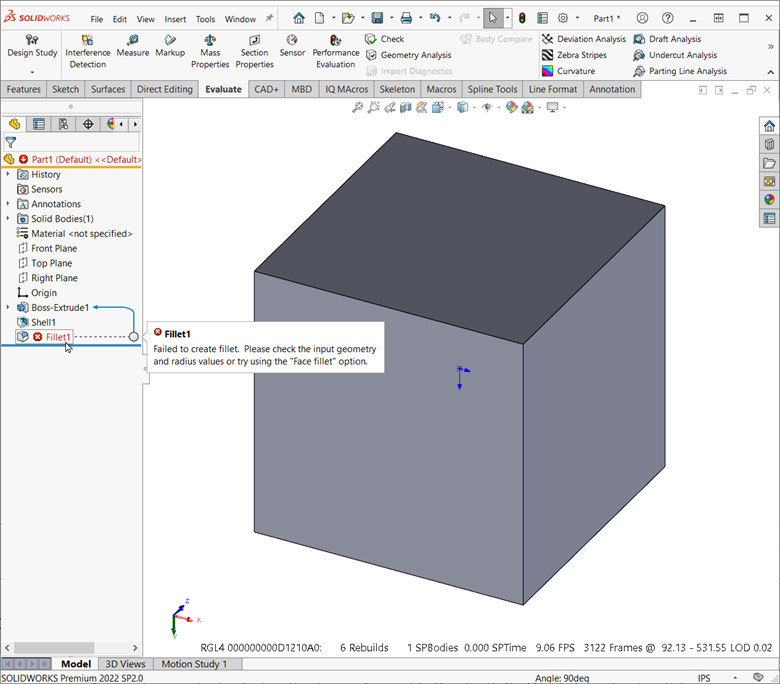Open the Tools menu
Viewport: 780px width, 684px height.
[205, 19]
